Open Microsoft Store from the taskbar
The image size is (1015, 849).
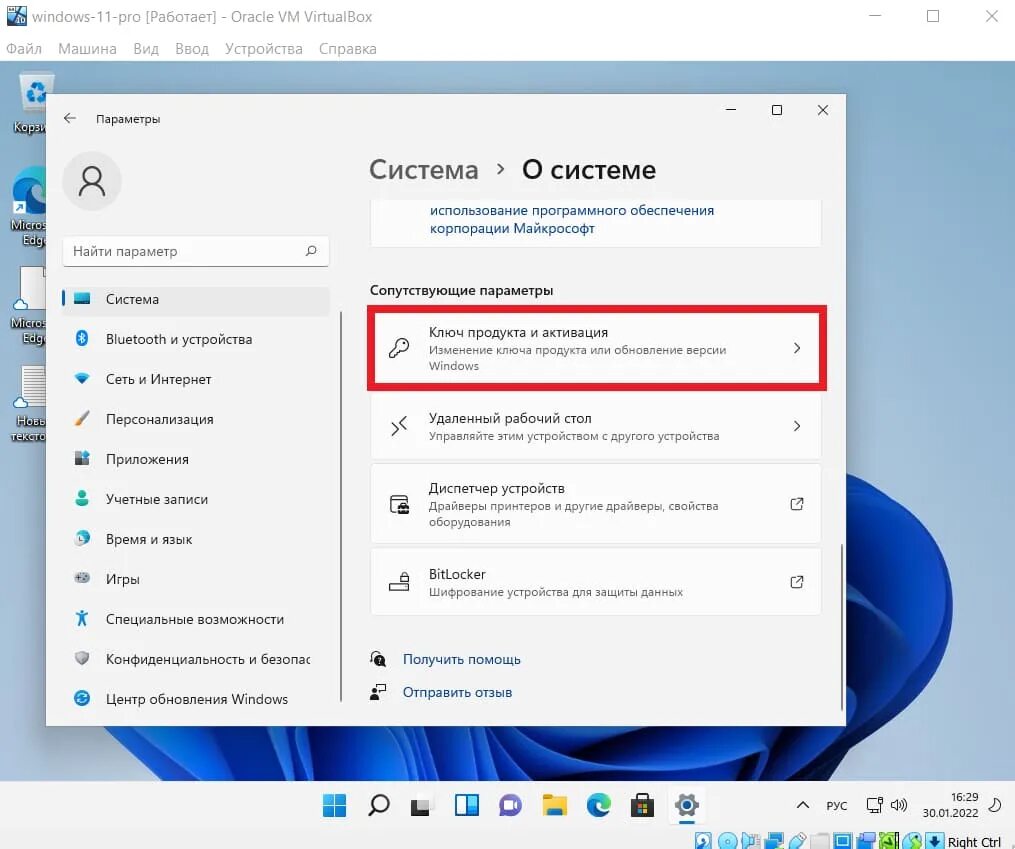coord(642,806)
